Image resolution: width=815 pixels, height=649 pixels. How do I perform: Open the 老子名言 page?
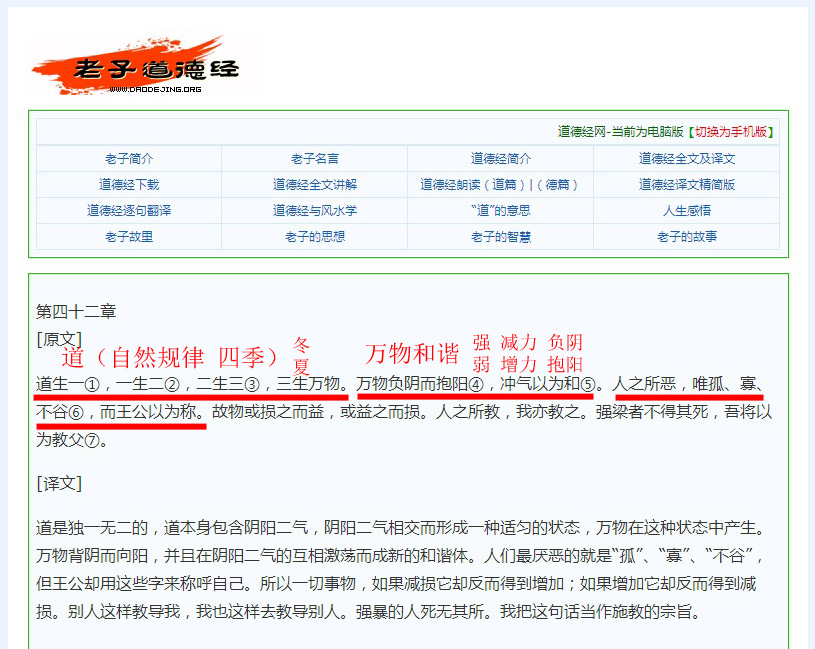pyautogui.click(x=314, y=158)
